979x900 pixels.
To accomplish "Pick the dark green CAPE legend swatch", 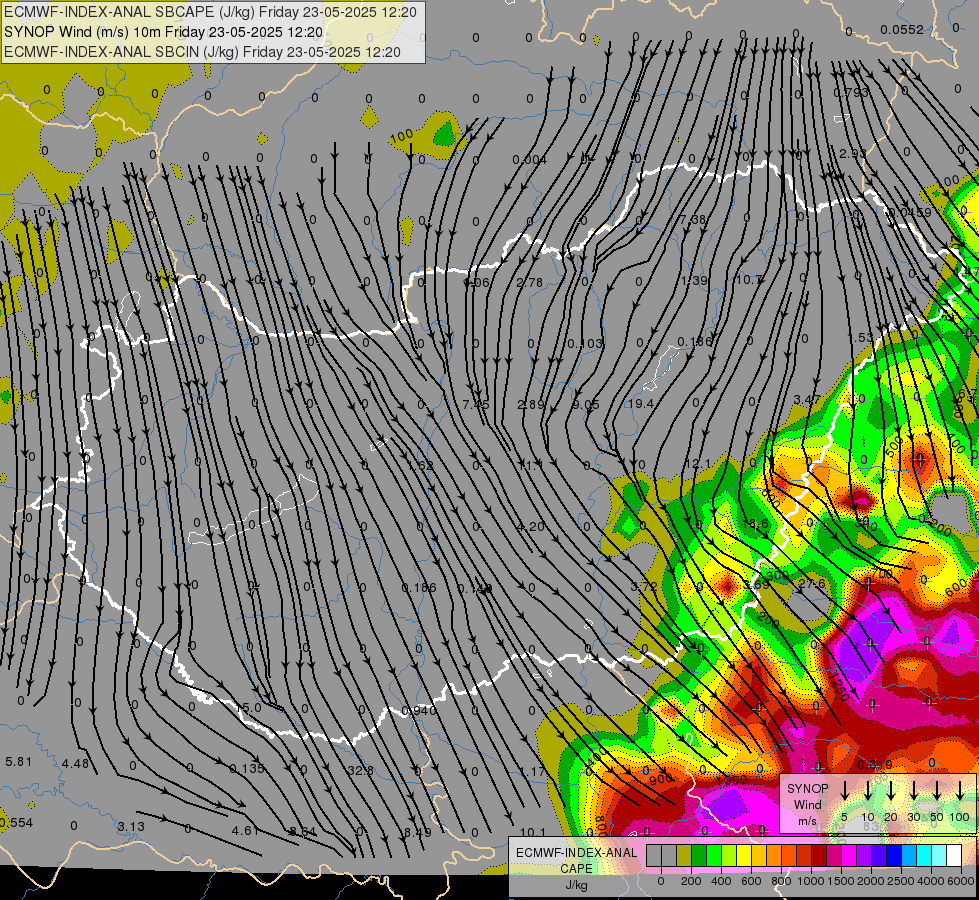I will pos(699,855).
